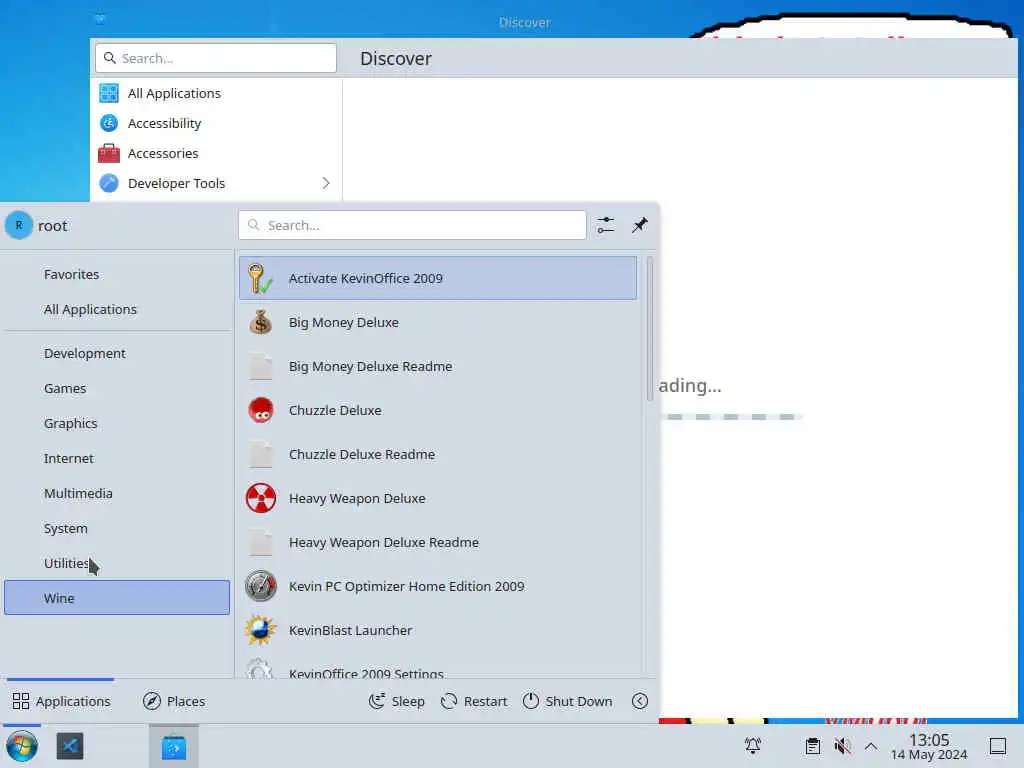The image size is (1024, 768).
Task: Click "Heavy Weapon Deluxe Readme" label
Action: click(384, 542)
